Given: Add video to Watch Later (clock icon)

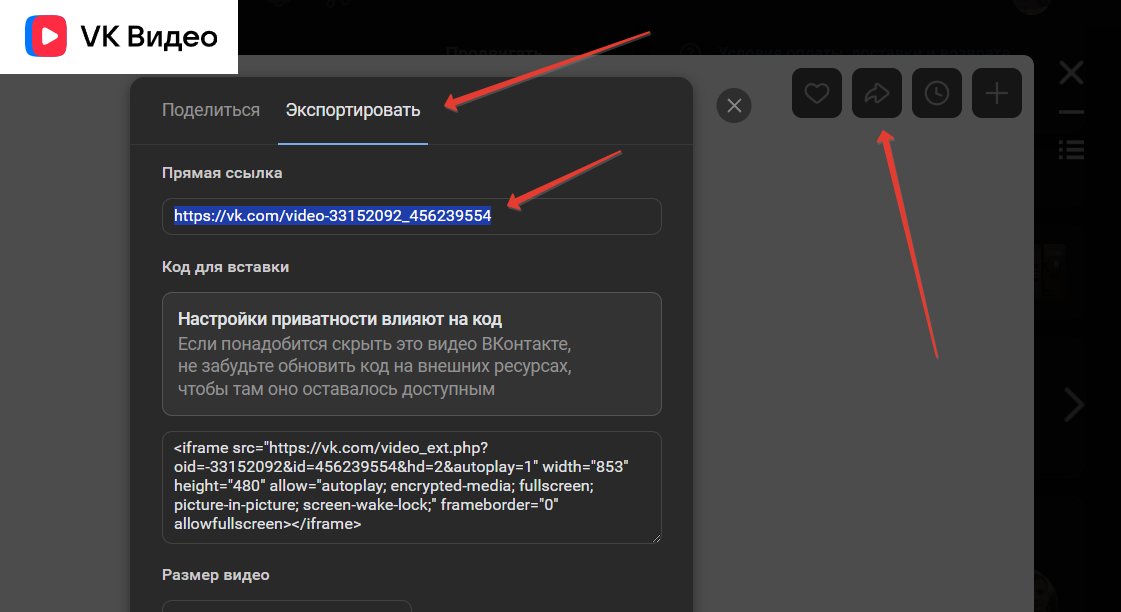Looking at the screenshot, I should click(x=937, y=93).
